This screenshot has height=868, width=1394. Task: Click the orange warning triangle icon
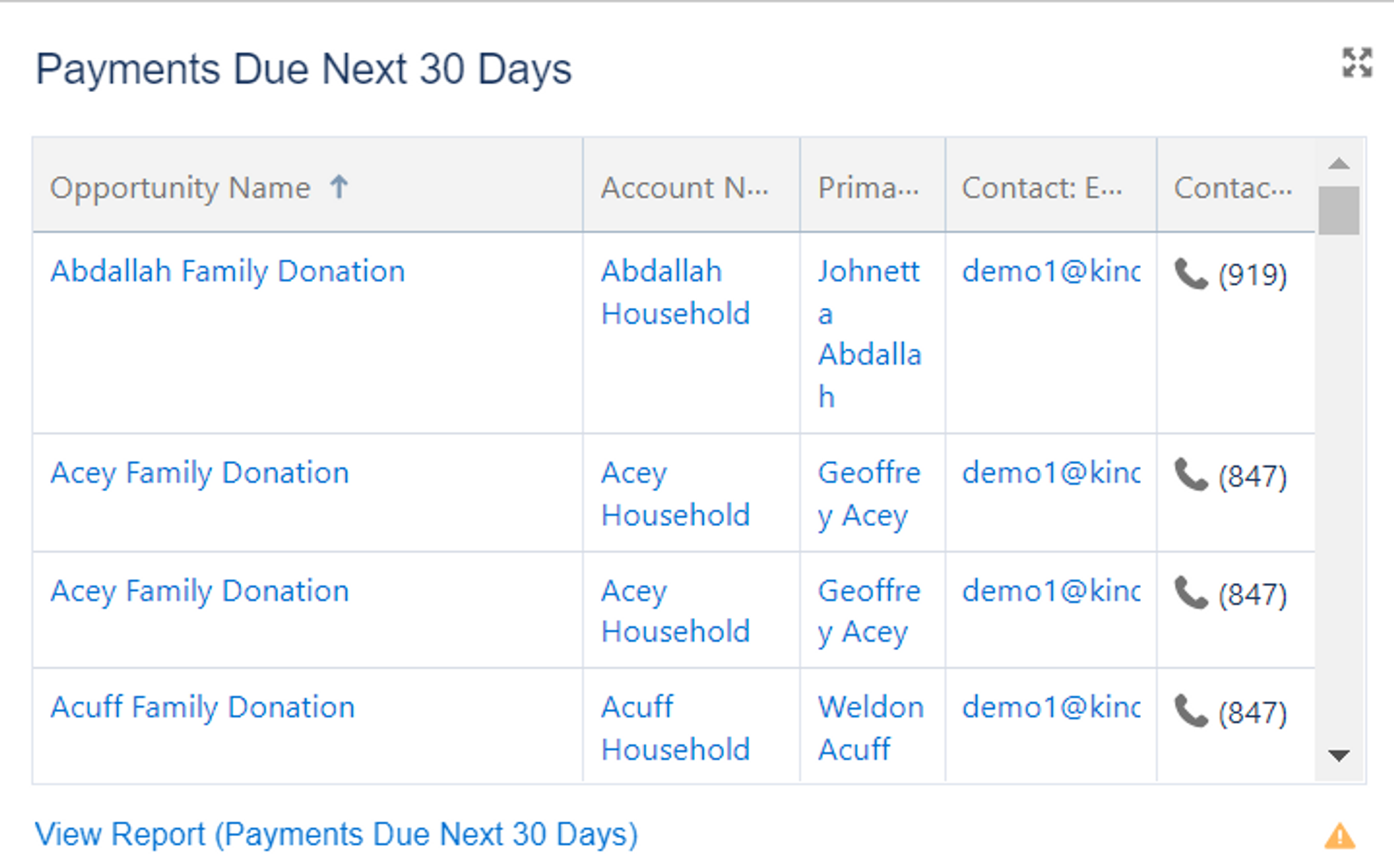1340,835
